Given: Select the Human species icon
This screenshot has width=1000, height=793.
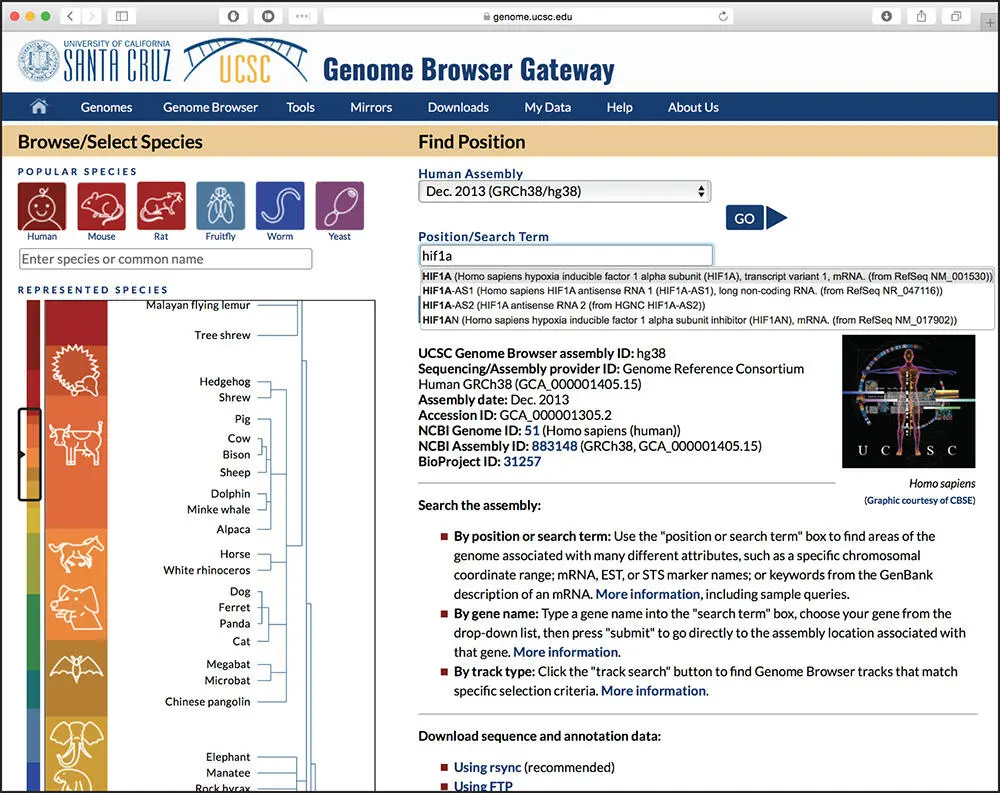Looking at the screenshot, I should [41, 205].
